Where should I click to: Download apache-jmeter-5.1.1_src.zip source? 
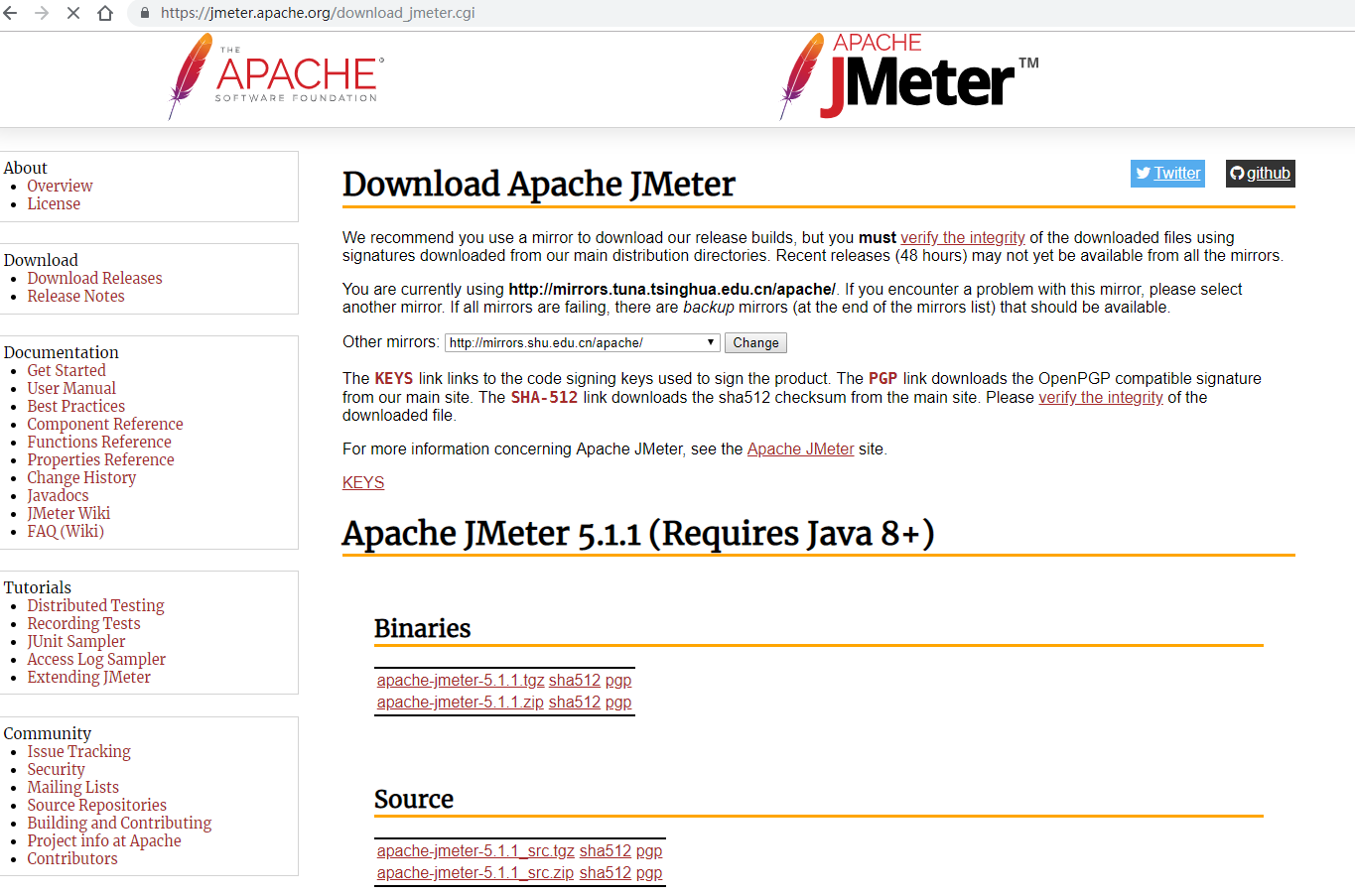tap(475, 872)
